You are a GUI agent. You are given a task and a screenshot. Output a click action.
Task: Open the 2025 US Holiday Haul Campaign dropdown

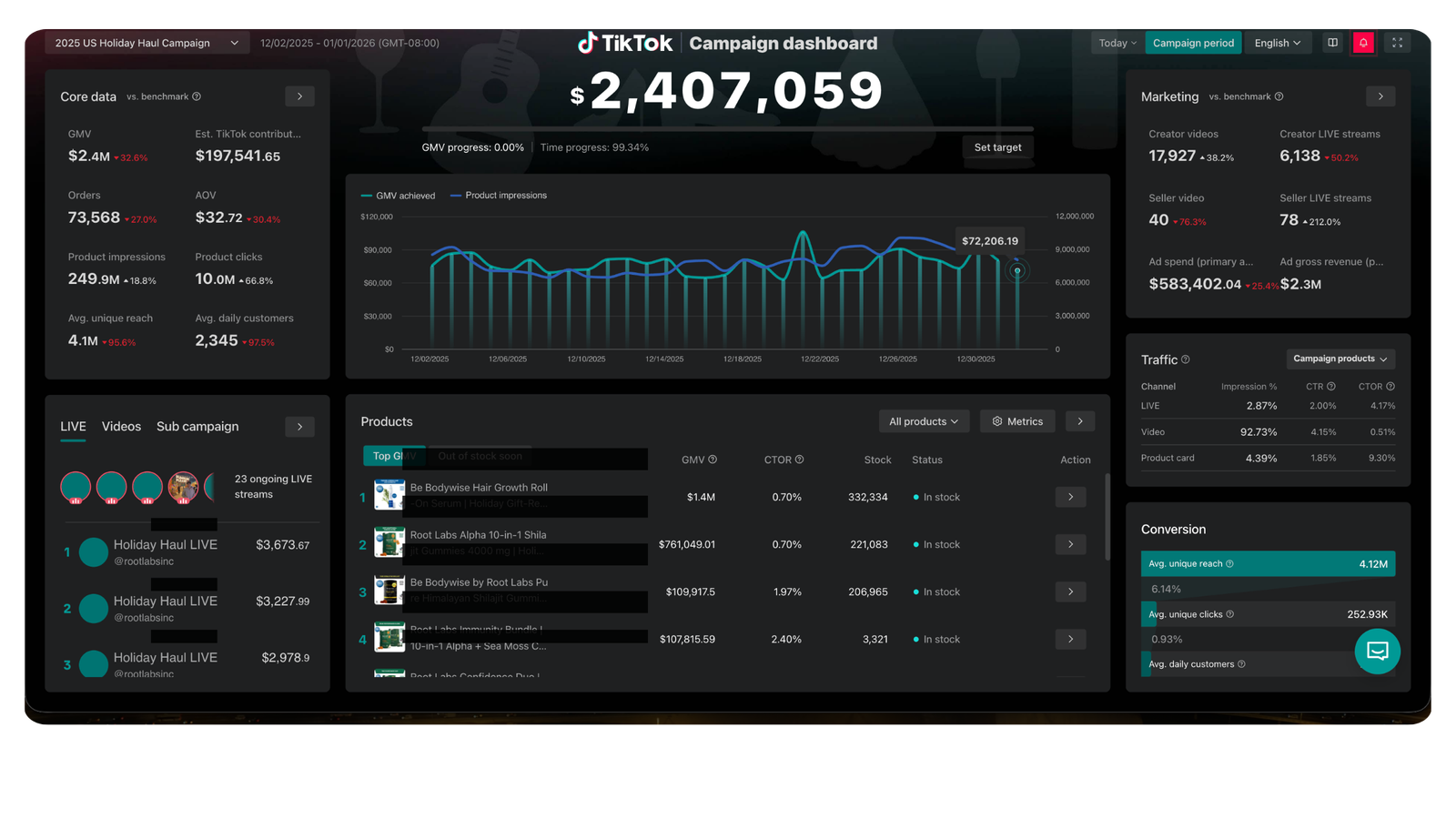[147, 43]
